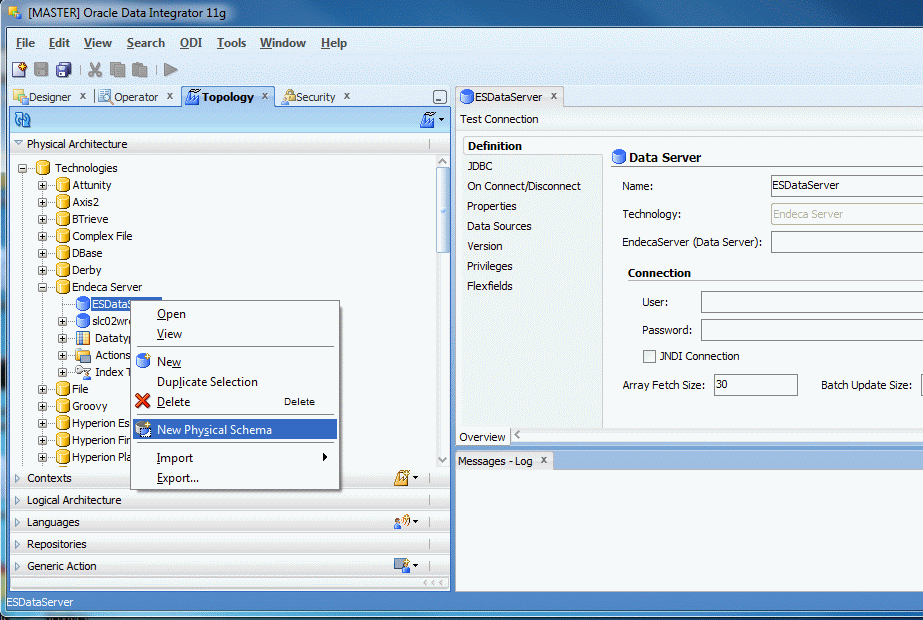Click the Data Server cylinder icon
Viewport: 923px width, 620px height.
620,157
